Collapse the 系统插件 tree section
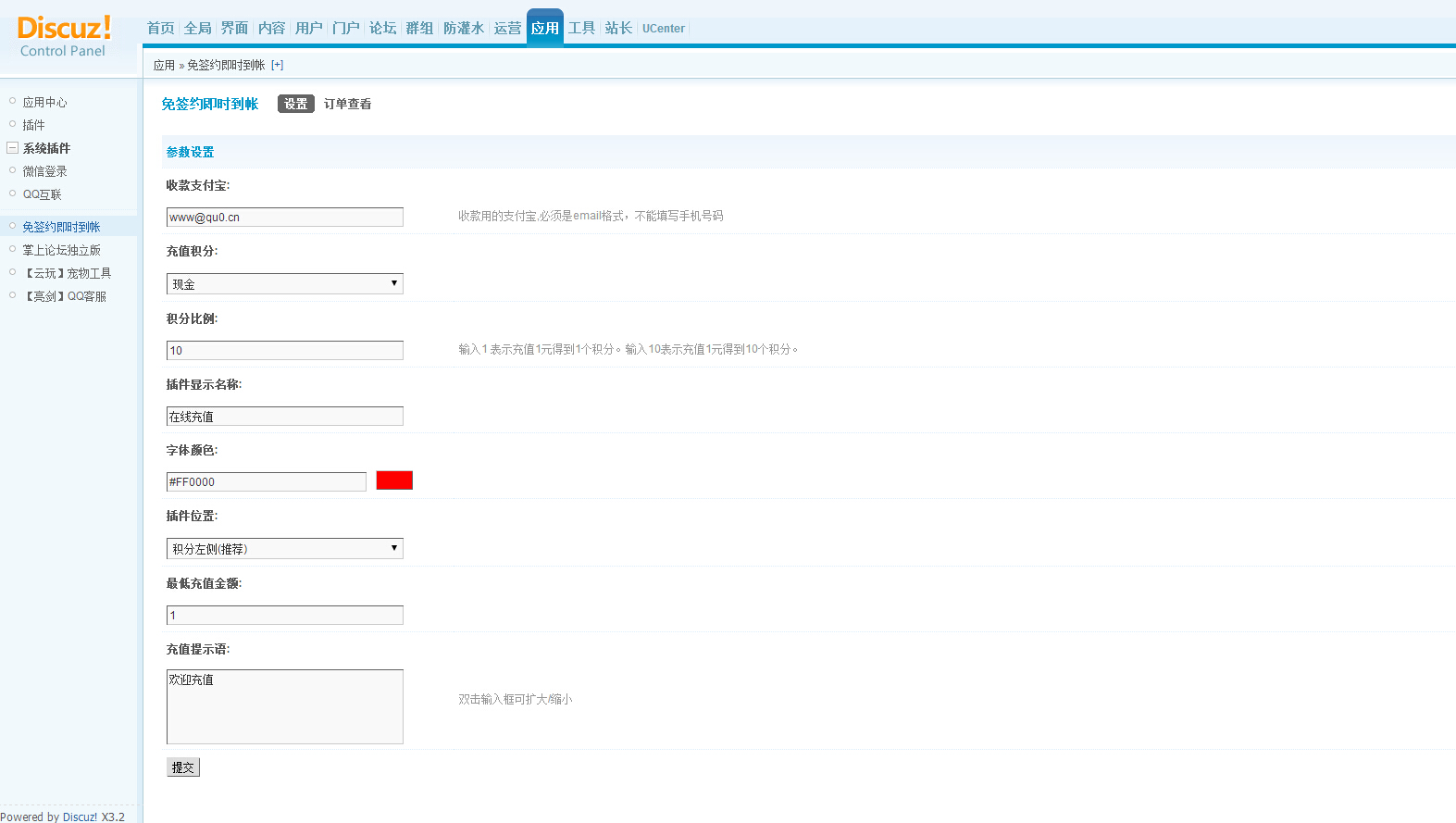The width and height of the screenshot is (1456, 823). point(13,148)
